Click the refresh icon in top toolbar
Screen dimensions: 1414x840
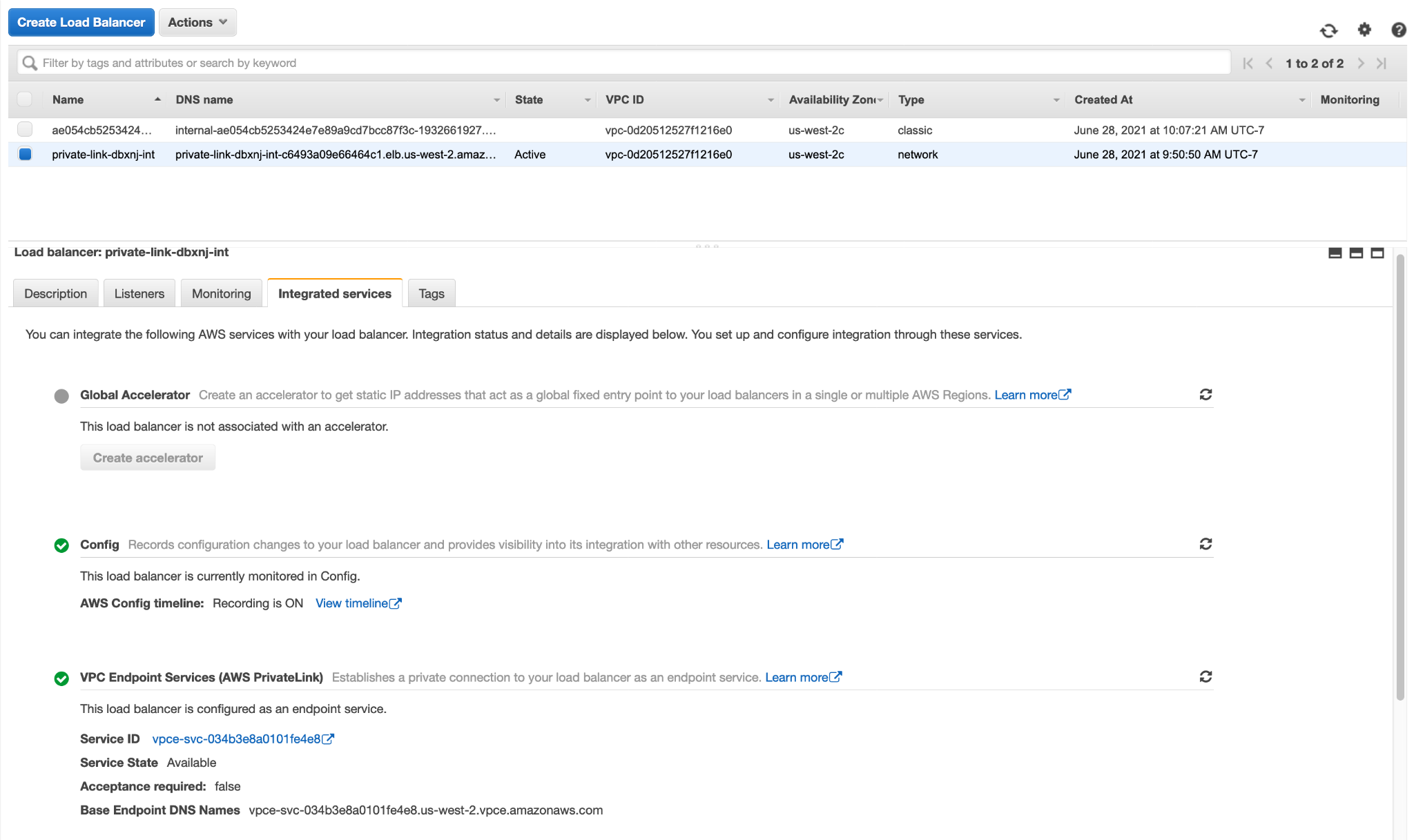(1328, 30)
